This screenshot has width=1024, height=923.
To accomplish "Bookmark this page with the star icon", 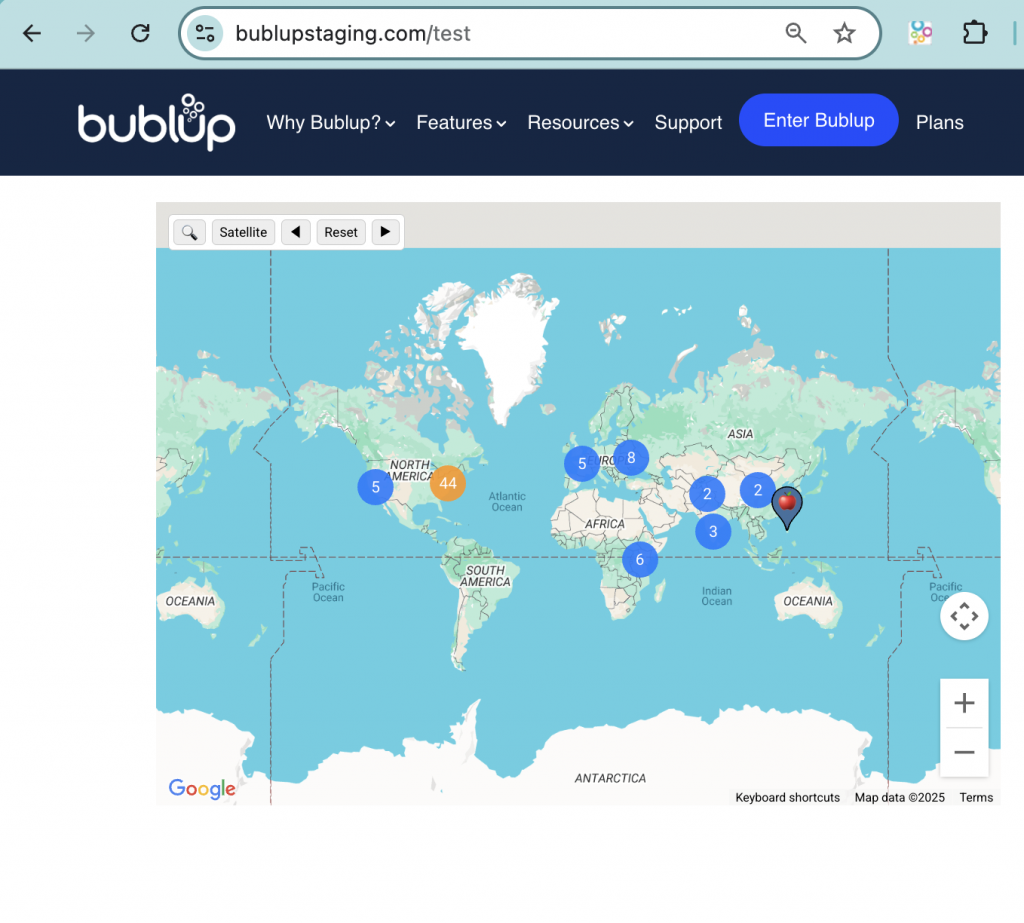I will tap(845, 33).
